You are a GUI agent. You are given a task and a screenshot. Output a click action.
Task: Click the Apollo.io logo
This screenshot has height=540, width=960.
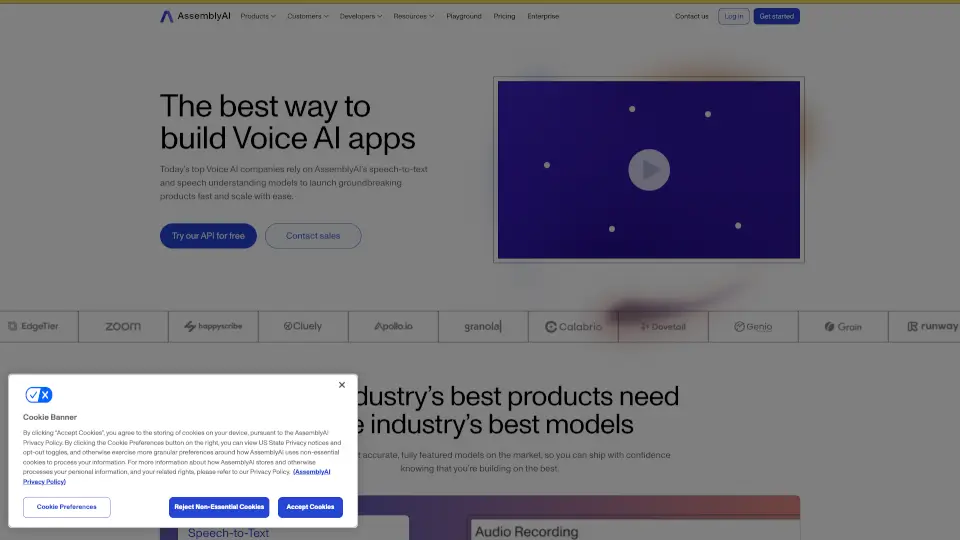coord(393,326)
